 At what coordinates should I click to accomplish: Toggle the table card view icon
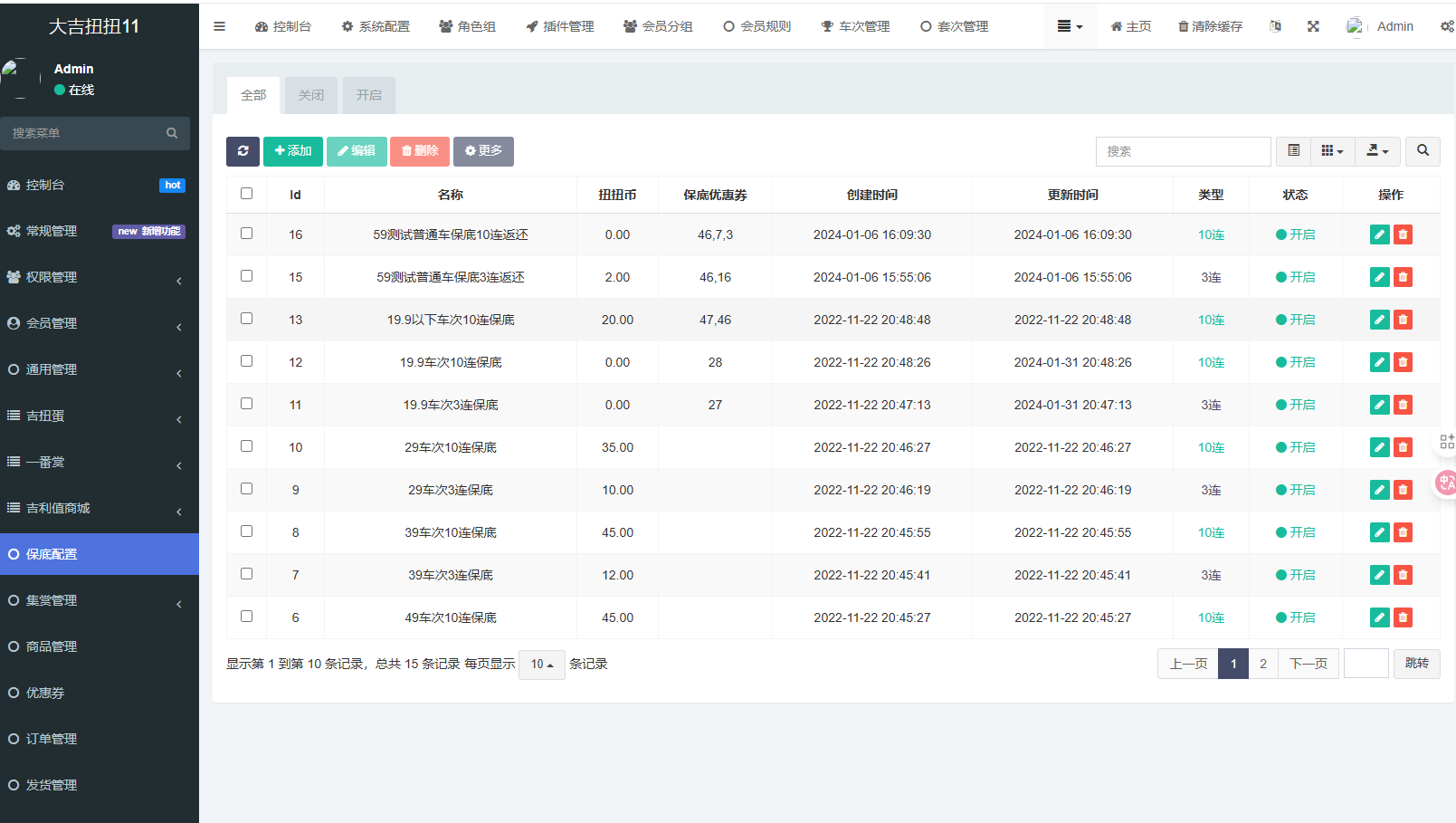click(1294, 151)
